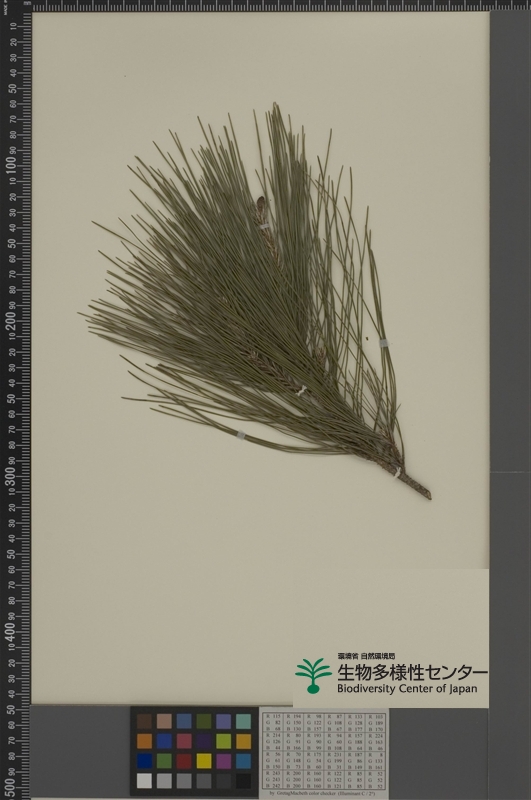Click the RGB values reference table
Screen dimensions: 531x800
(324, 751)
